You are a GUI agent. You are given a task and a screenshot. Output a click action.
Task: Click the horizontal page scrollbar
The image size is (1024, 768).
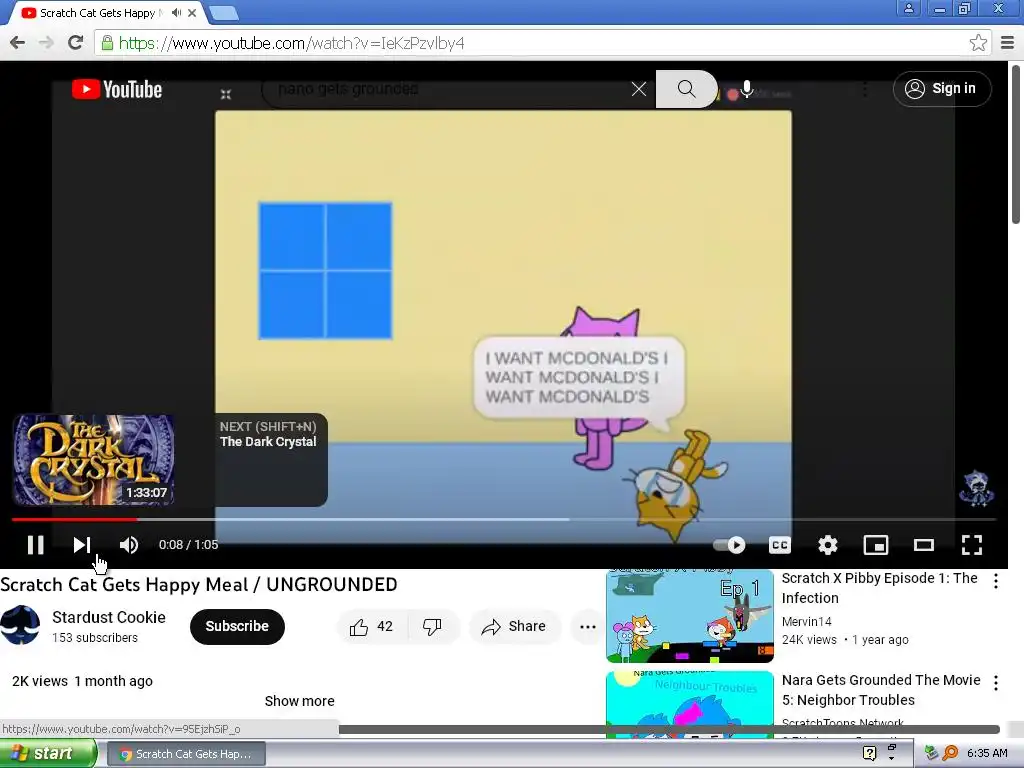(669, 729)
